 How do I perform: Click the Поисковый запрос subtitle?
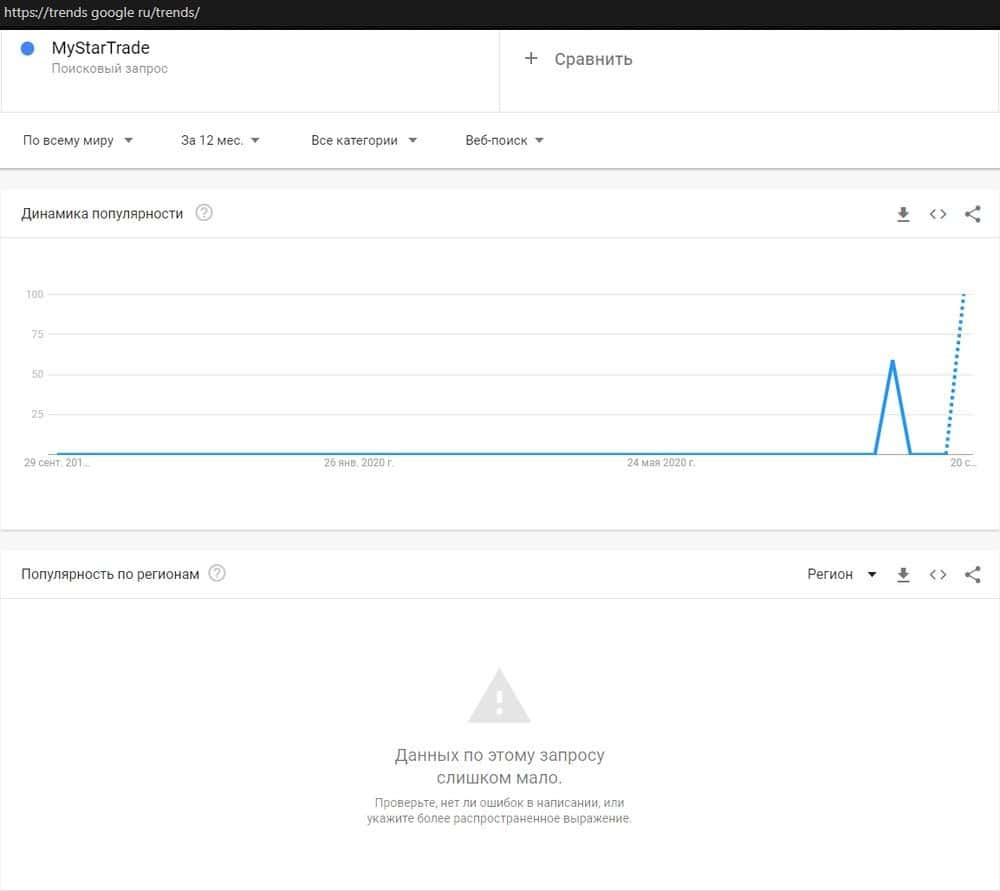[x=110, y=68]
